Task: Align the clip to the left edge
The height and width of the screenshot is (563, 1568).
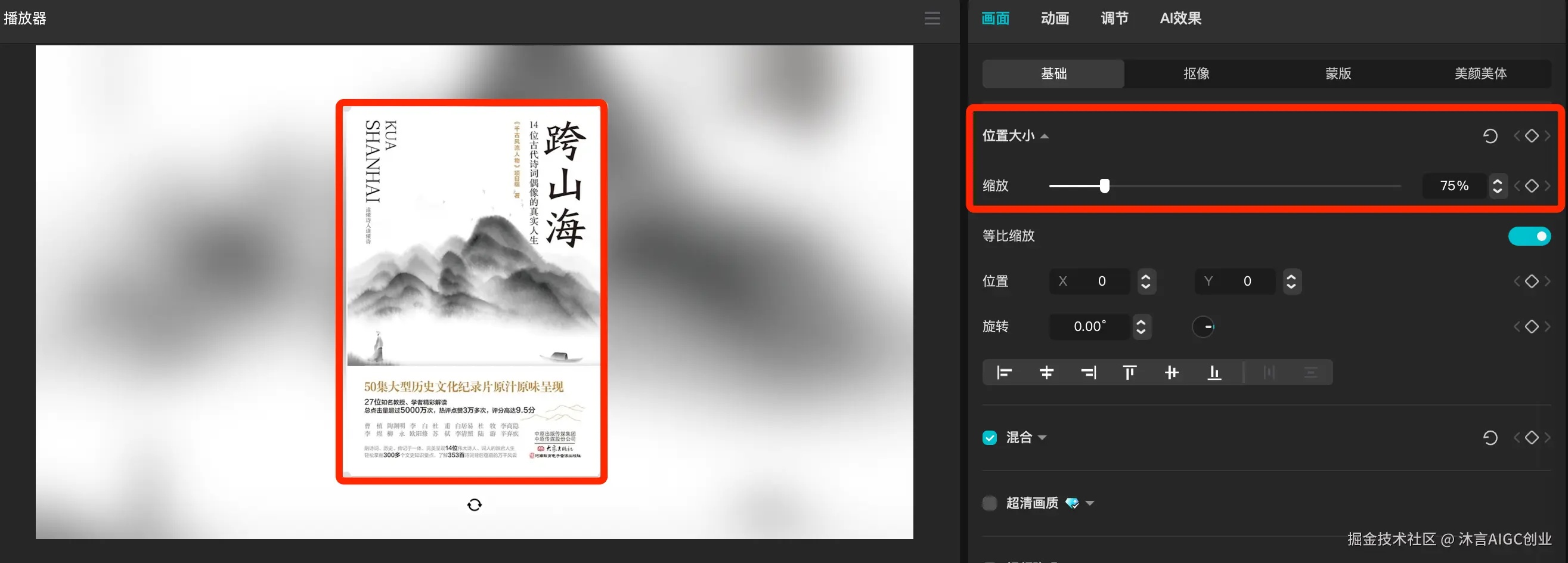Action: (1004, 372)
